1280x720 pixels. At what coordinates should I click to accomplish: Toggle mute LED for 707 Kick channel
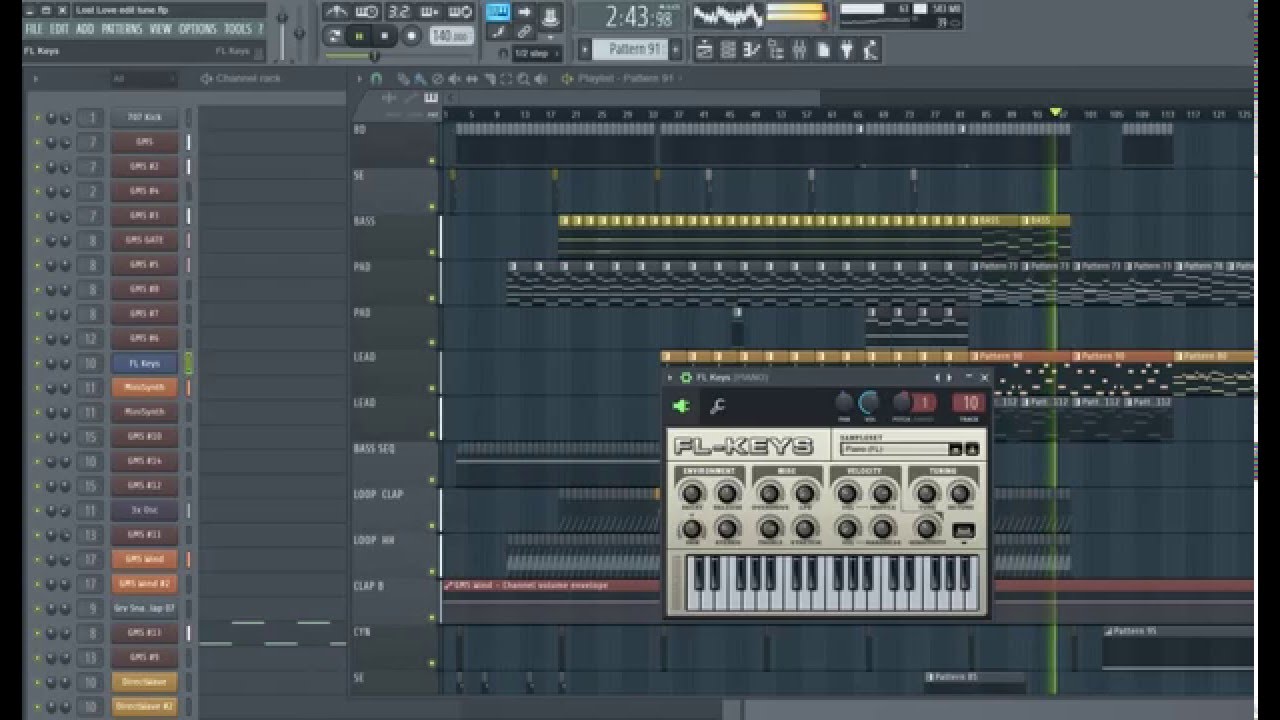(37, 118)
